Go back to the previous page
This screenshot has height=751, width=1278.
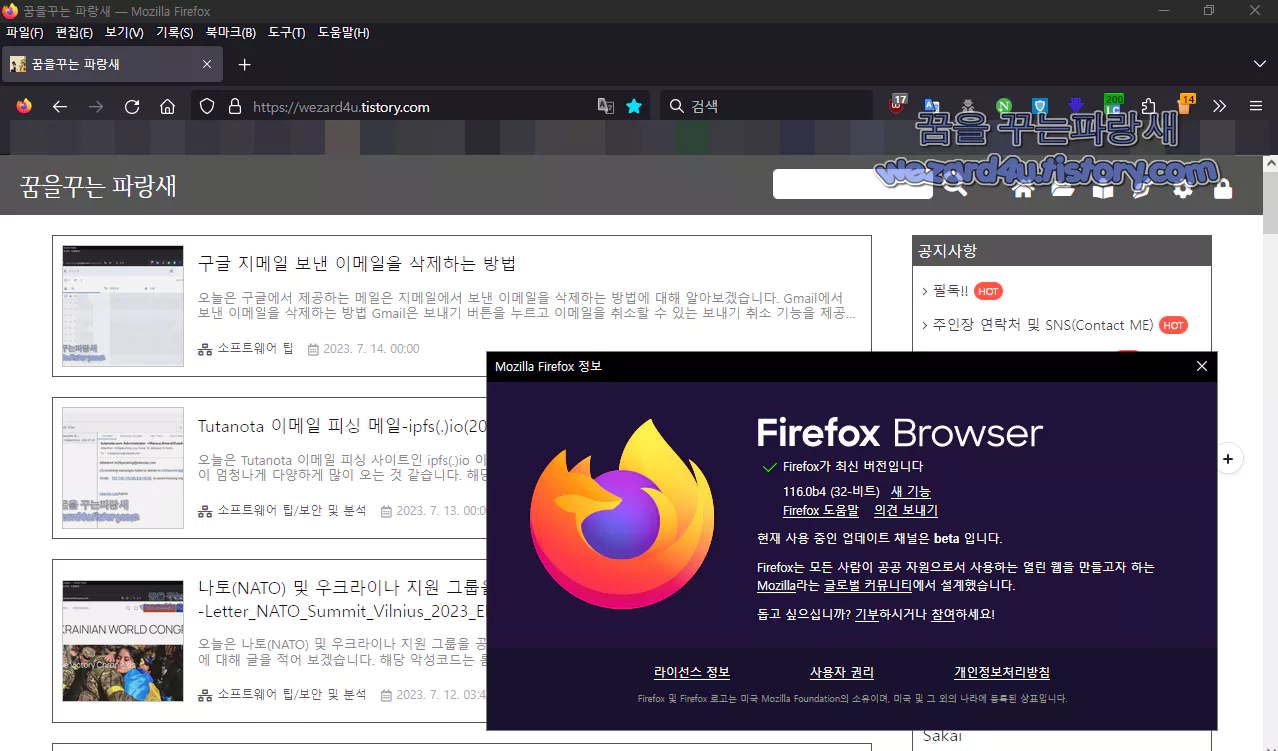(x=60, y=106)
